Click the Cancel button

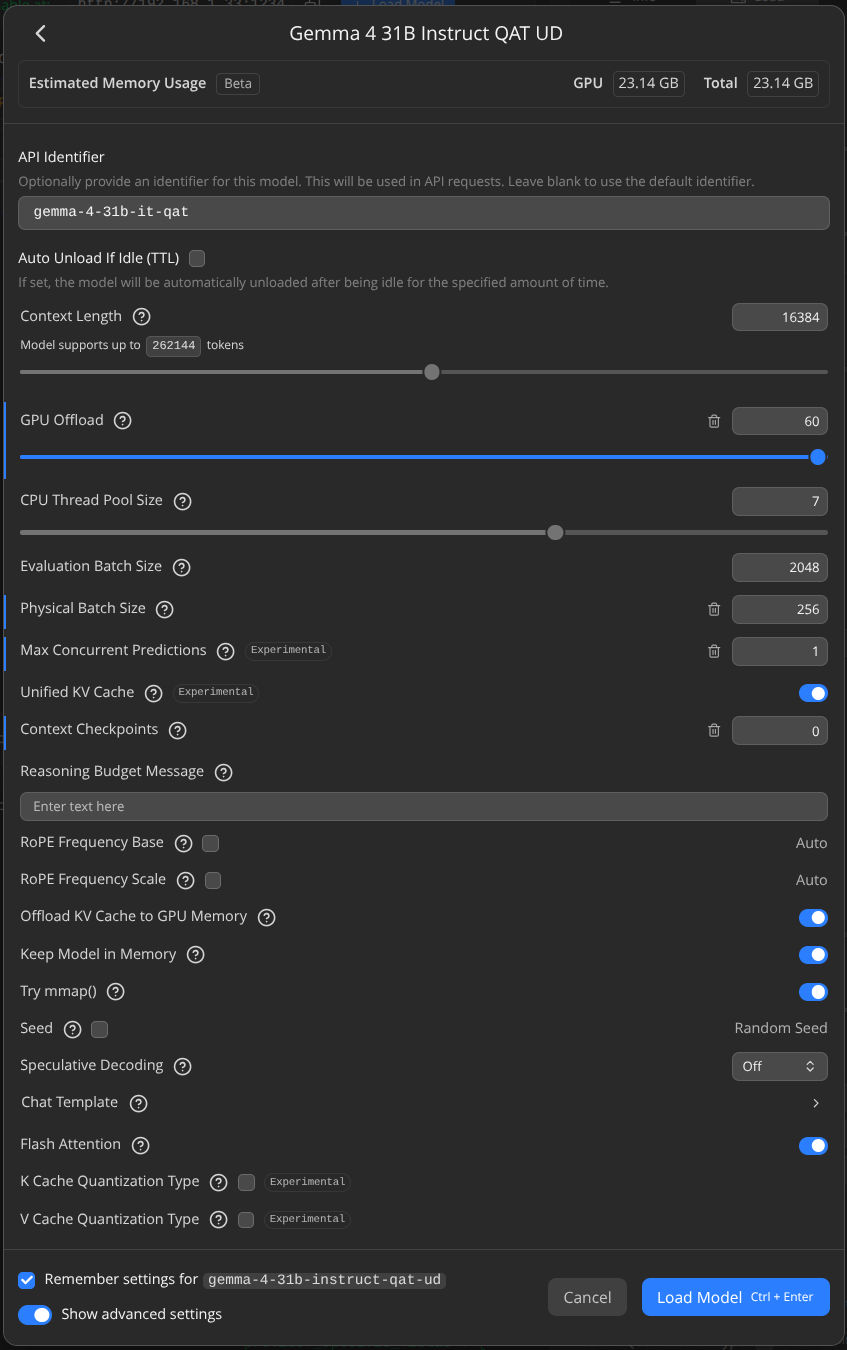587,1297
